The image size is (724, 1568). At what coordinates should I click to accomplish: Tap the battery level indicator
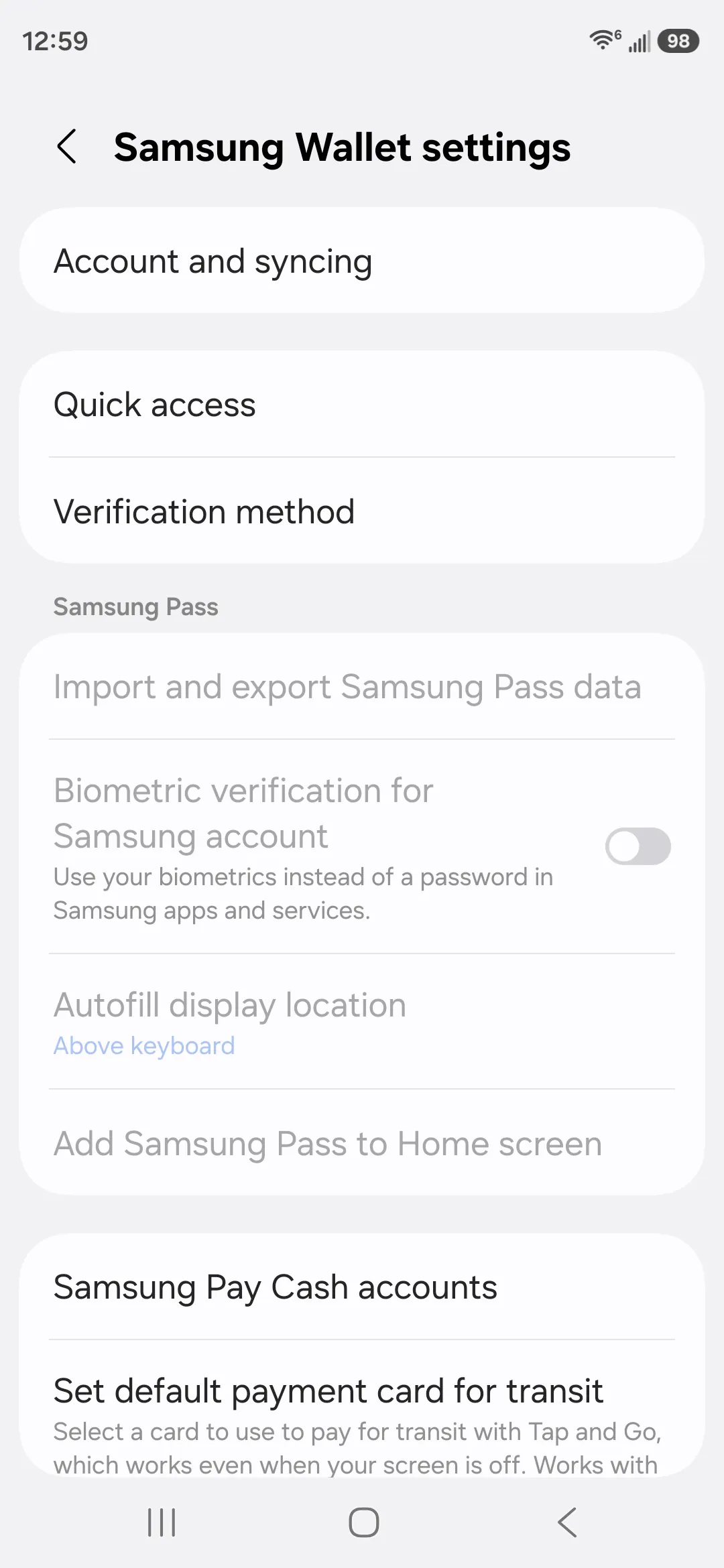pos(678,42)
